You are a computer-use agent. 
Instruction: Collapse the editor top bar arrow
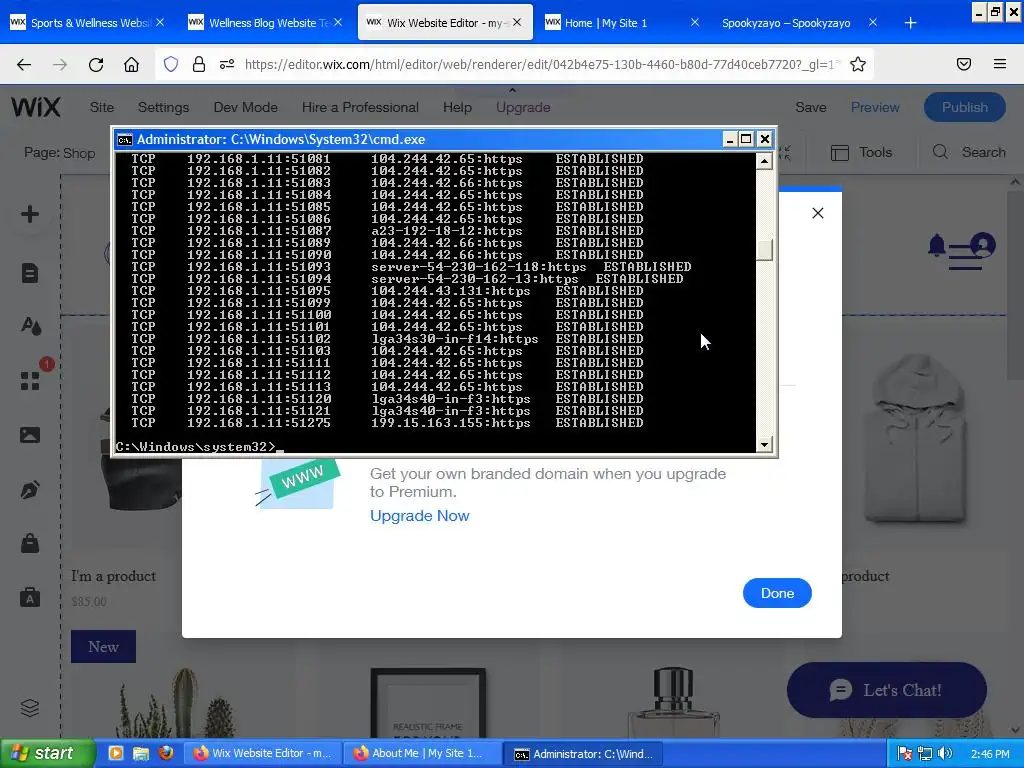pyautogui.click(x=513, y=90)
